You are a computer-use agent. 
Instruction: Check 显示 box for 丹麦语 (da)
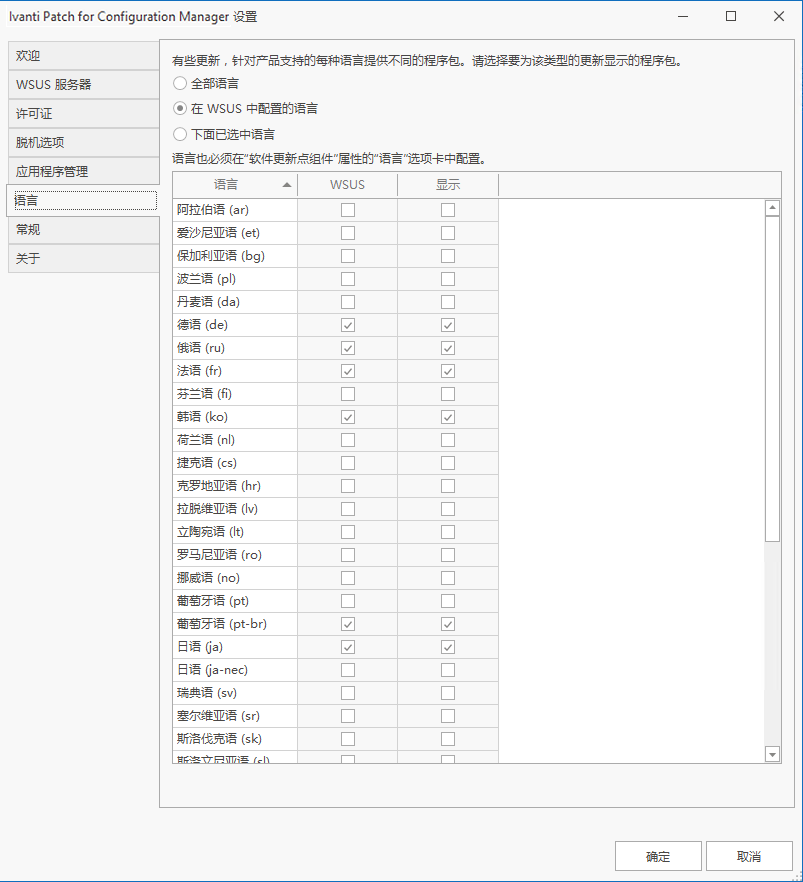(x=448, y=302)
